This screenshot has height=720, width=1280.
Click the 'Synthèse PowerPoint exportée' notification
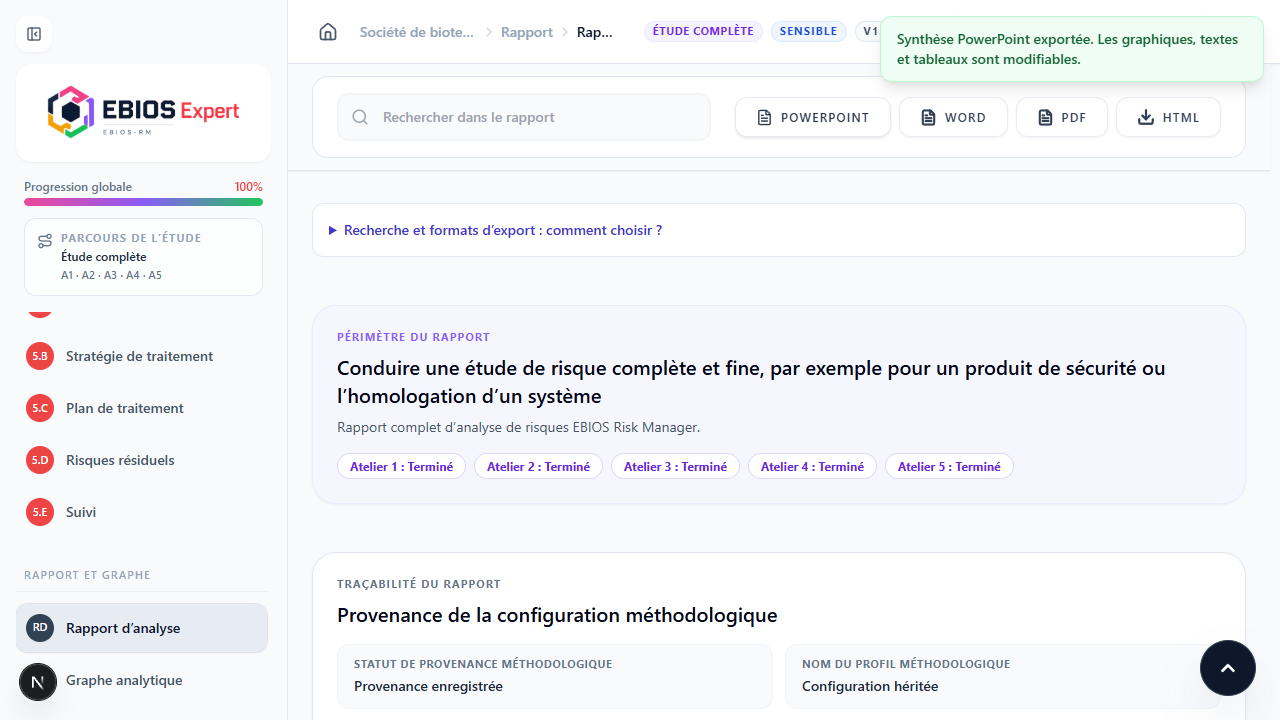coord(1072,49)
